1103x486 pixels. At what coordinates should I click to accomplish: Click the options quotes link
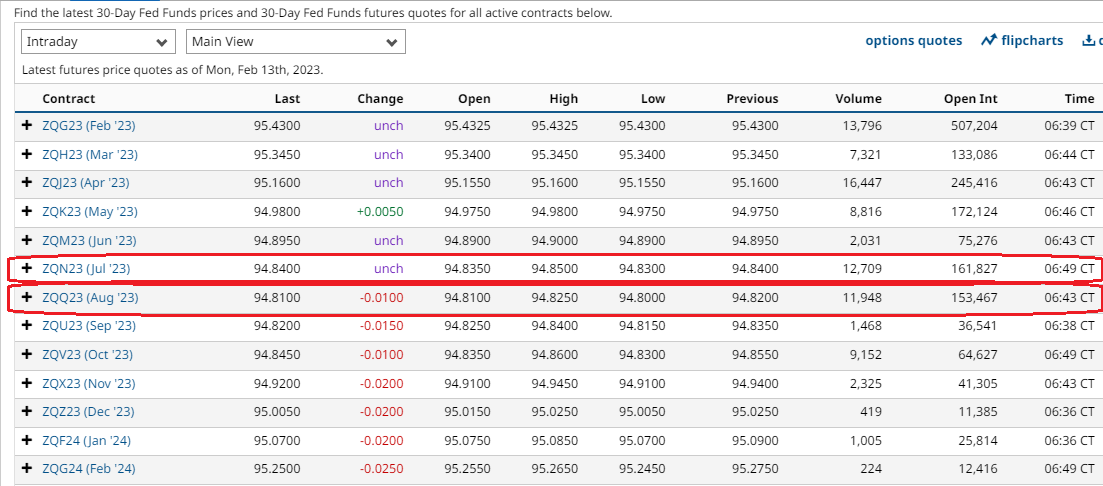pyautogui.click(x=913, y=41)
